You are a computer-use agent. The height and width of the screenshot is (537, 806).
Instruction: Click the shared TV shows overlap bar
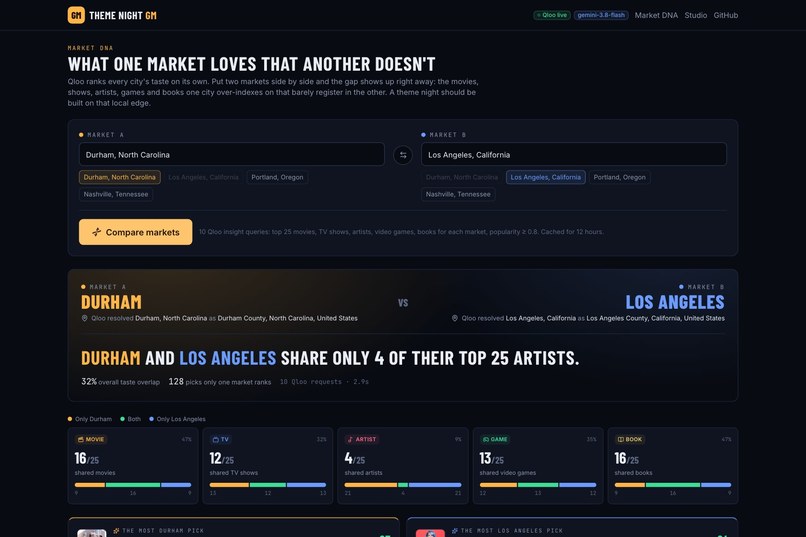(268, 485)
